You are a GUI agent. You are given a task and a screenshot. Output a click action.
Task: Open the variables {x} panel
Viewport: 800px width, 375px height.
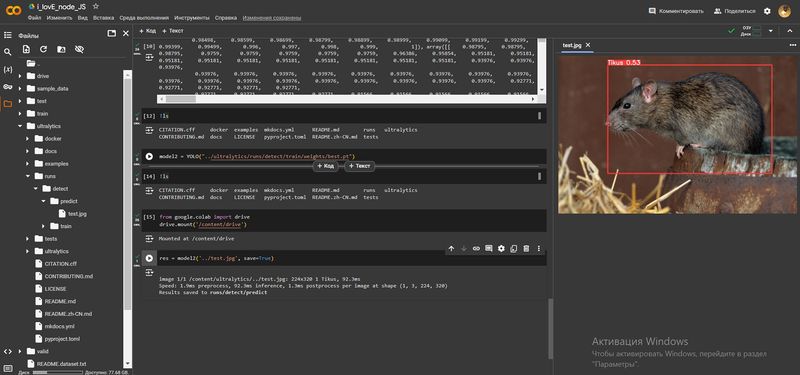point(8,69)
